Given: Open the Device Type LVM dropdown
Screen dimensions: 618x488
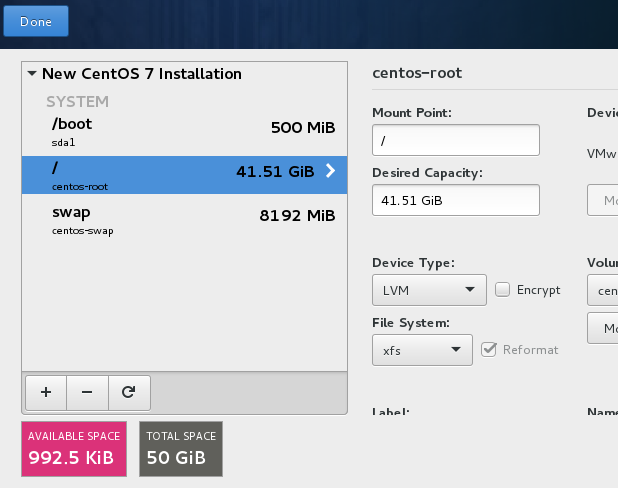Looking at the screenshot, I should pyautogui.click(x=429, y=290).
